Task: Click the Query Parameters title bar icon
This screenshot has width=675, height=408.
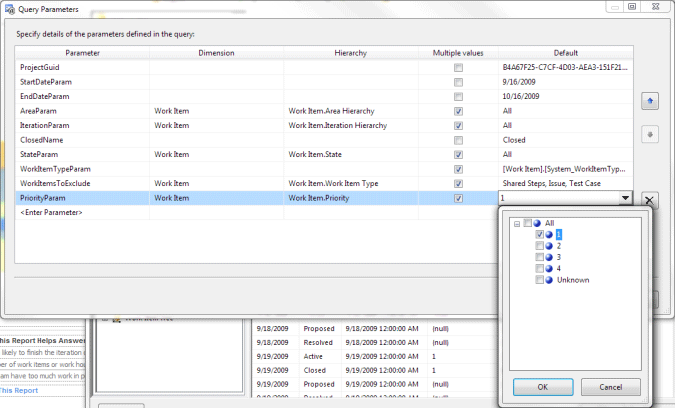Action: click(x=10, y=9)
